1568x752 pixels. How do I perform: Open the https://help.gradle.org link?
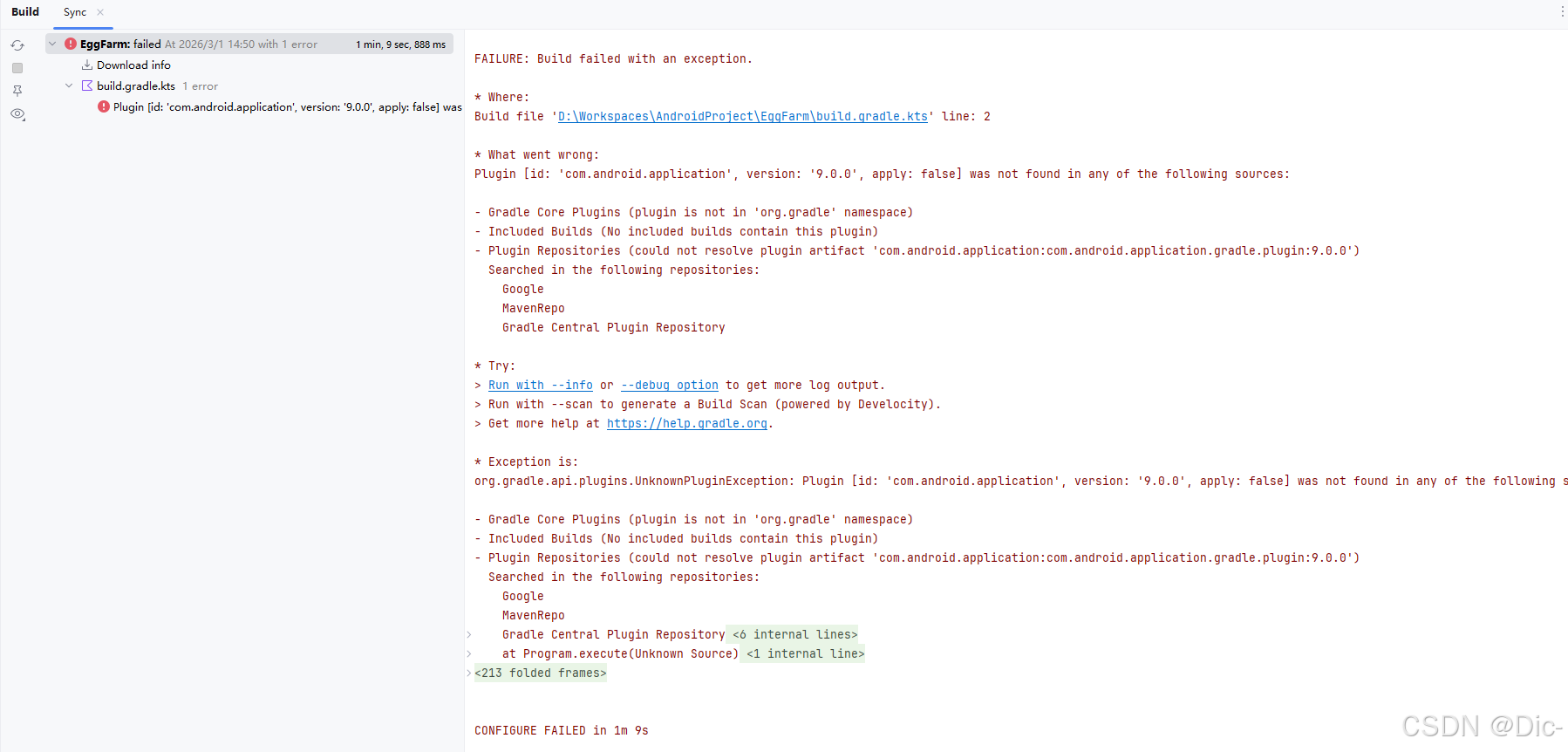tap(687, 423)
